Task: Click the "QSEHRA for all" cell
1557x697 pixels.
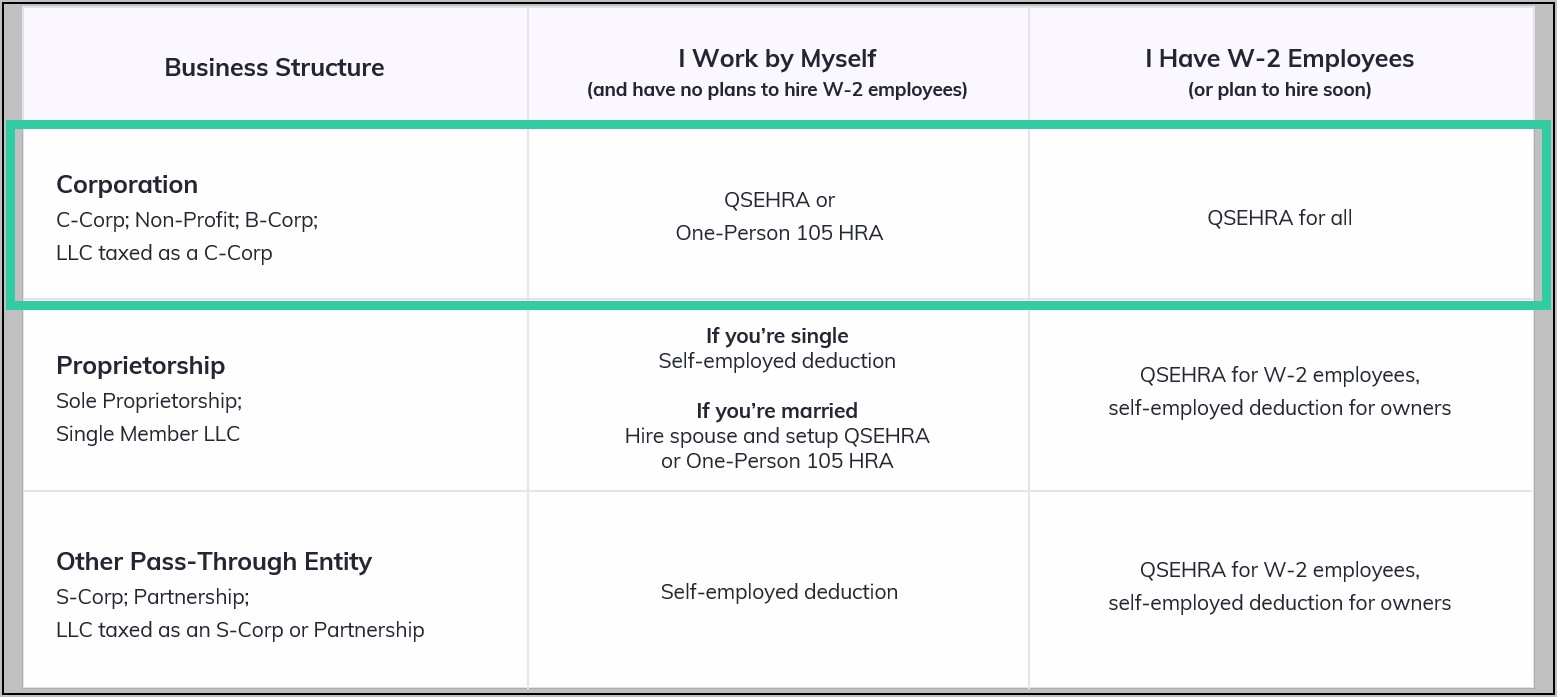Action: [1279, 217]
